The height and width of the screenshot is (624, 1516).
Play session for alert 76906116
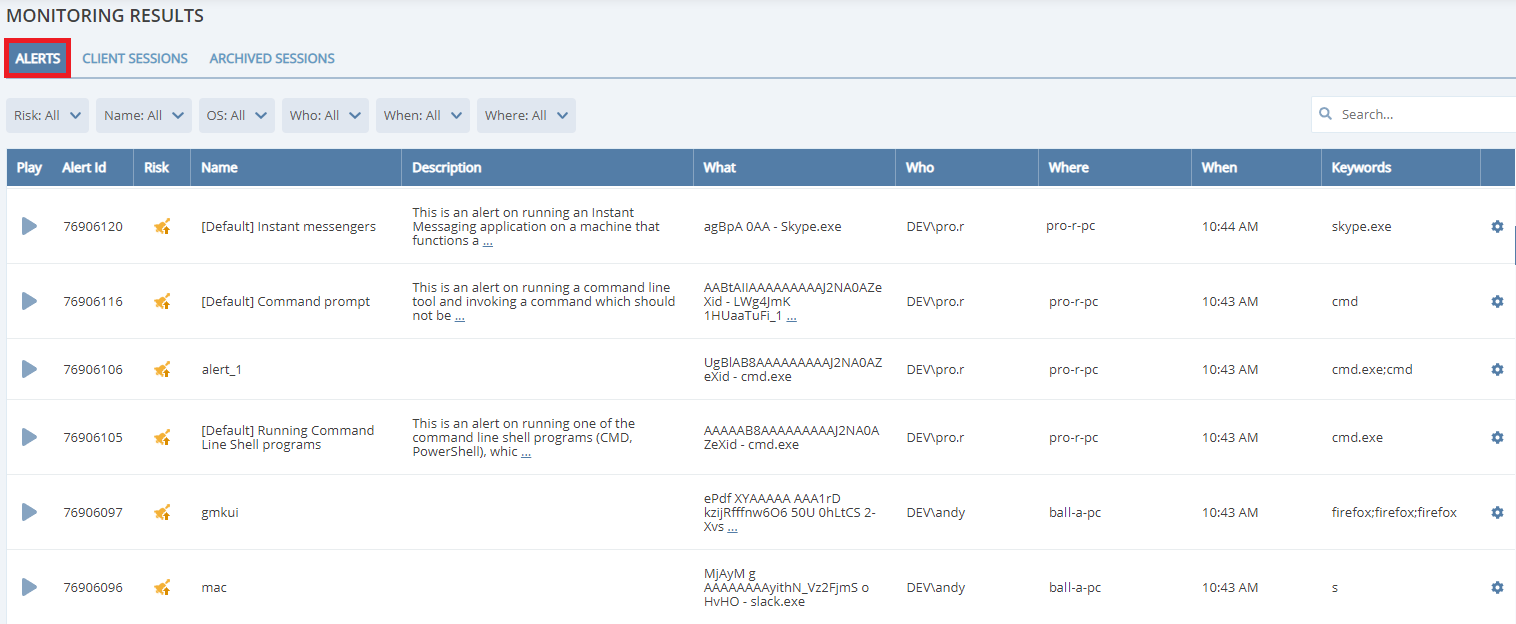click(29, 301)
